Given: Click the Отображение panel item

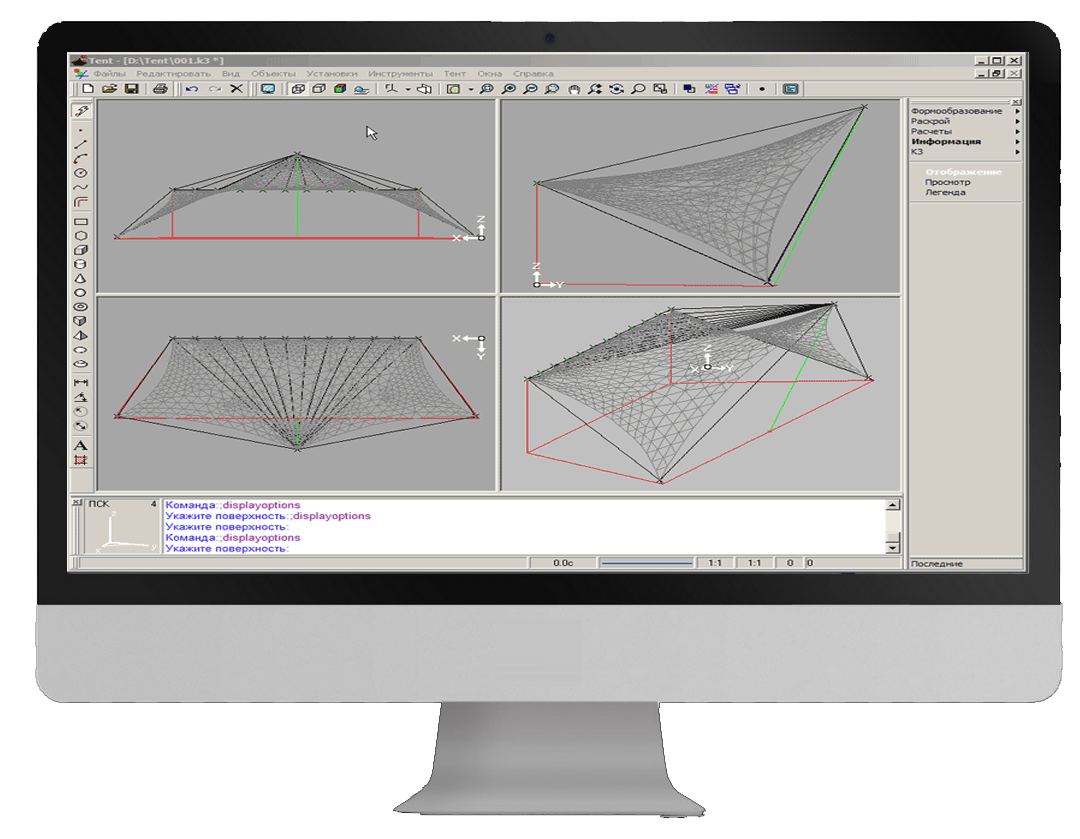Looking at the screenshot, I should [963, 172].
